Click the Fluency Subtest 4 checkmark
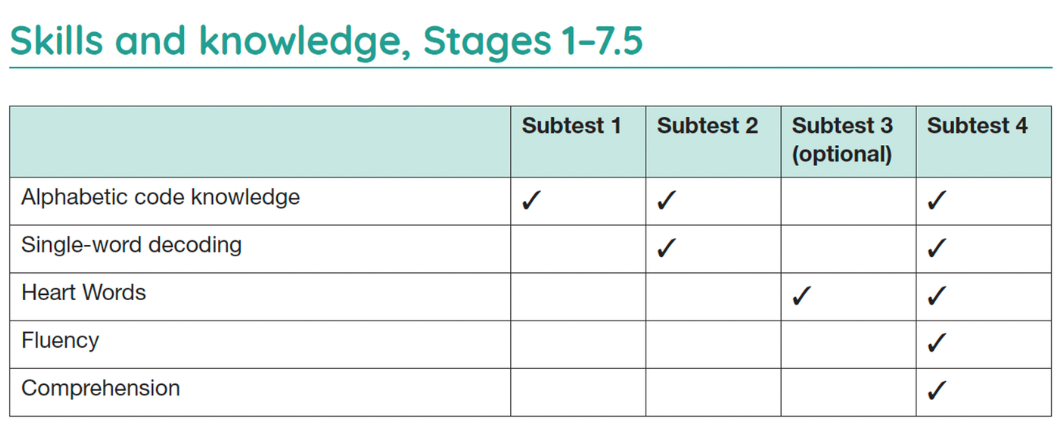Viewport: 1058px width, 429px height. 936,343
